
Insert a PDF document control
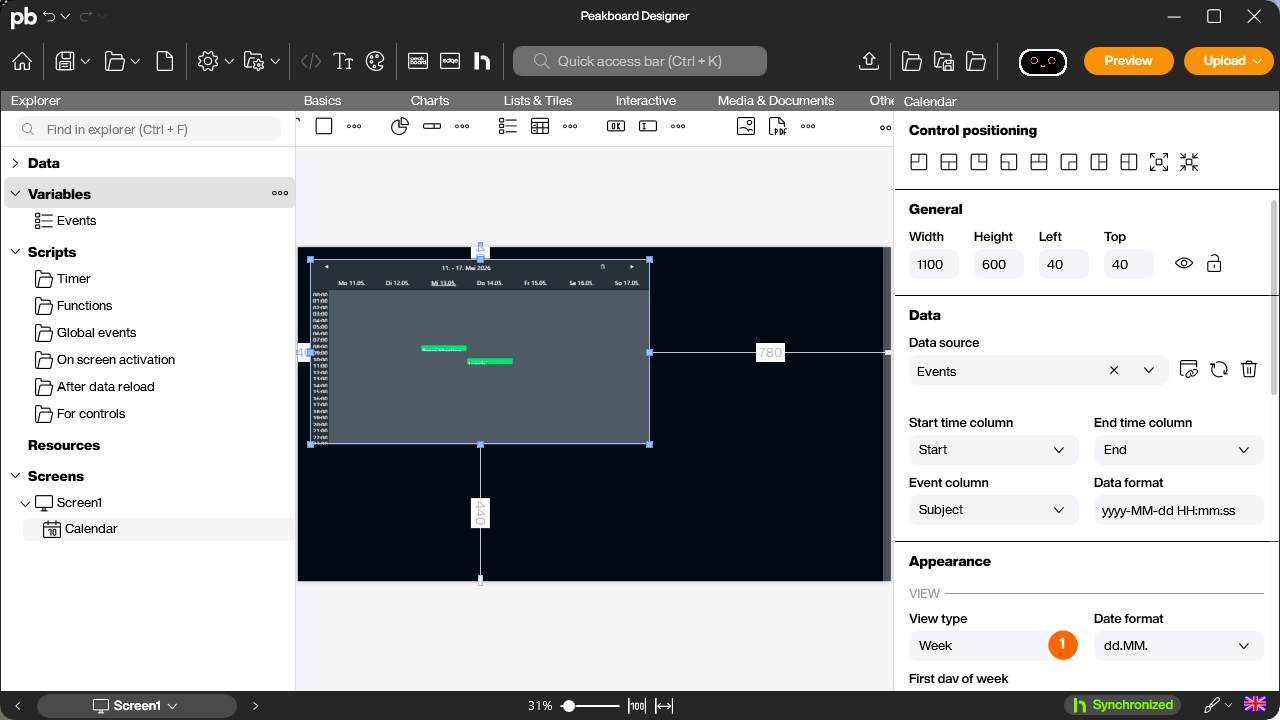click(778, 126)
